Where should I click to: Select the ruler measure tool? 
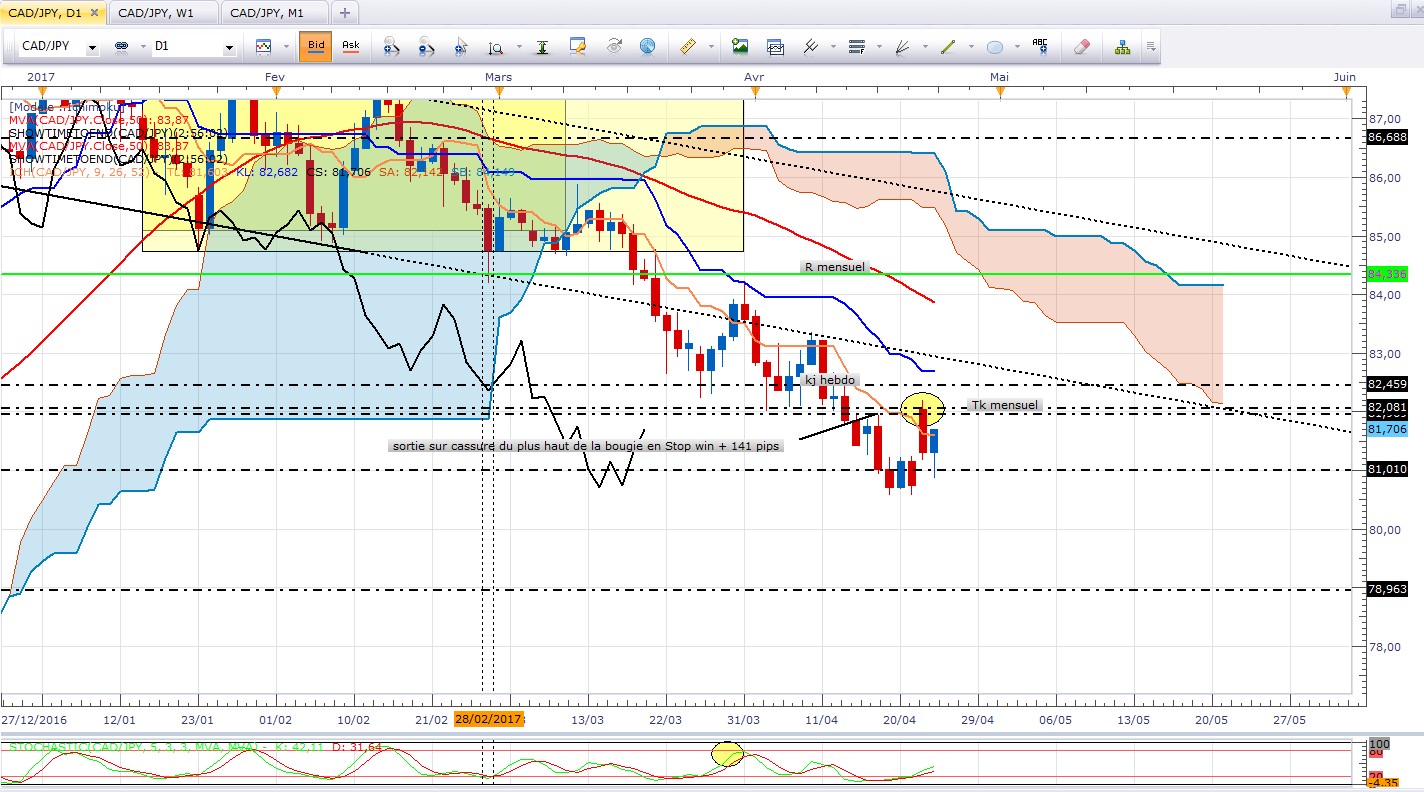pyautogui.click(x=687, y=47)
